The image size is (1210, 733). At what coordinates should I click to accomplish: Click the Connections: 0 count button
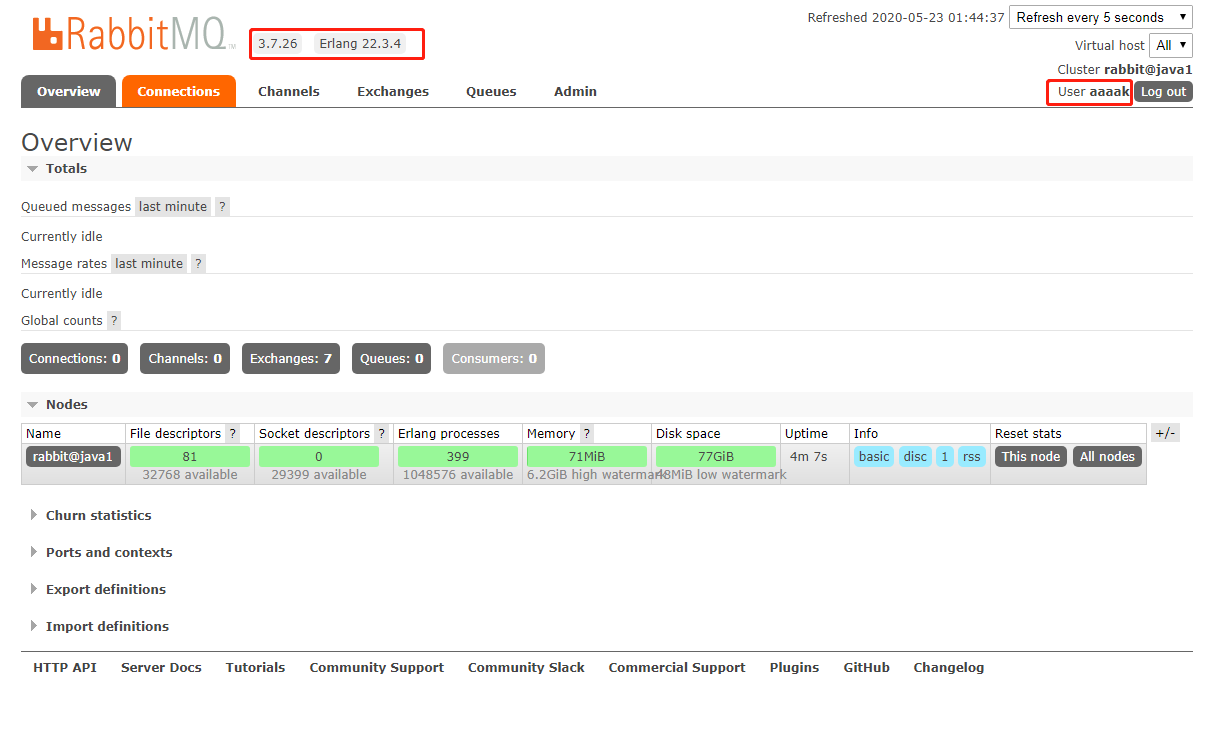click(x=75, y=358)
